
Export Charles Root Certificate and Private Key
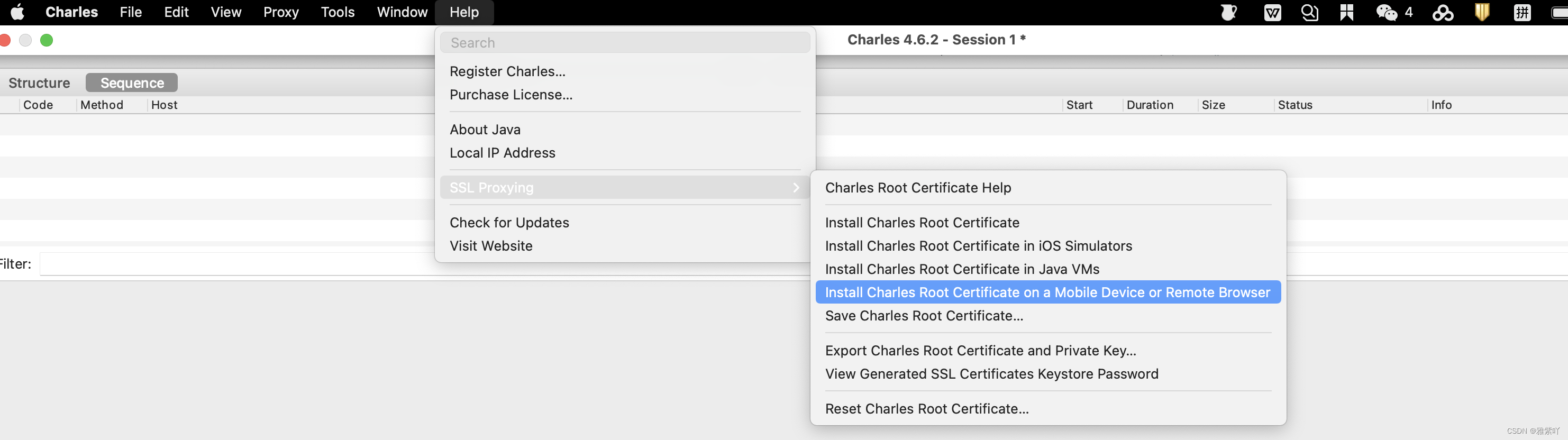(x=1048, y=350)
